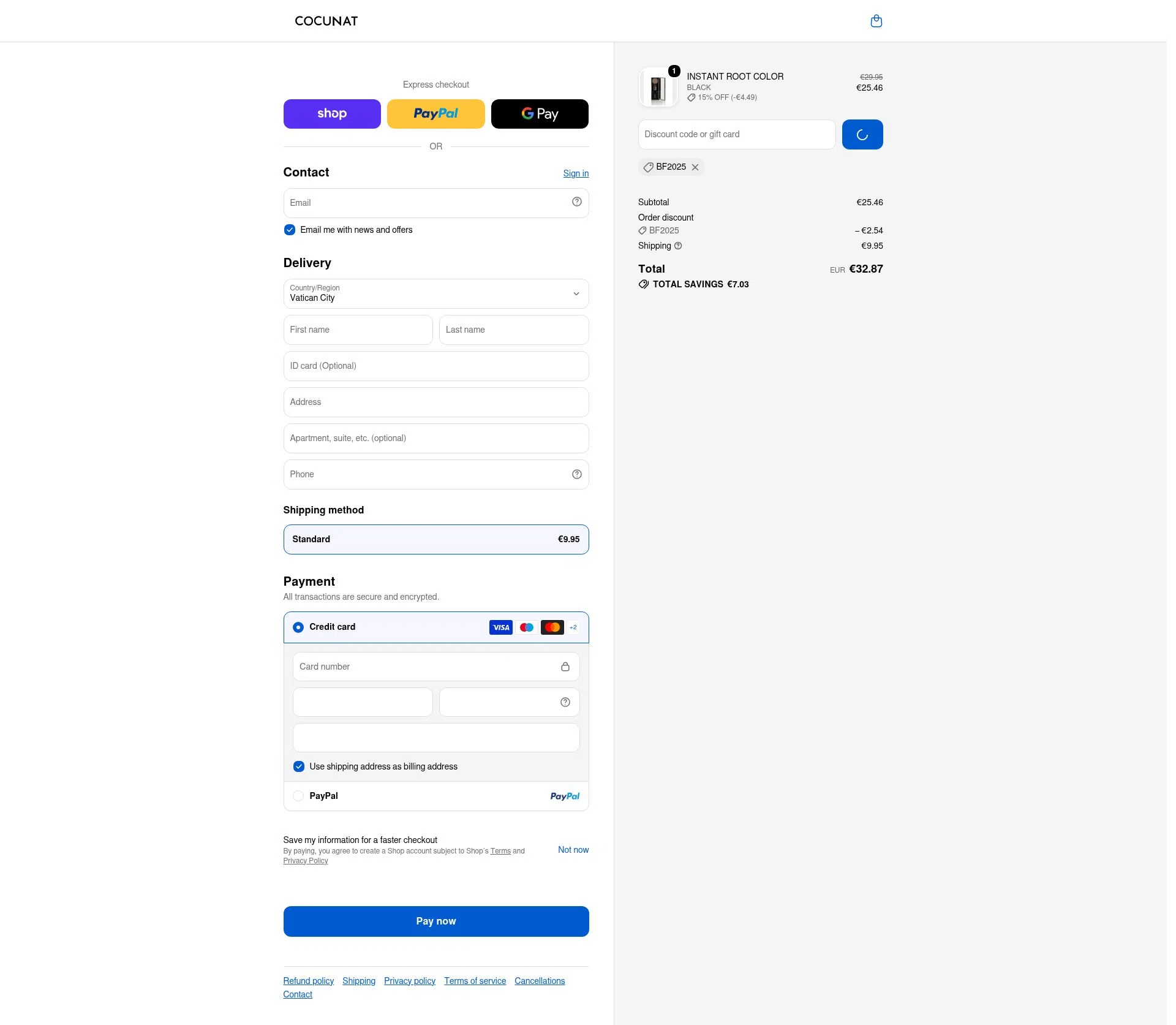Viewport: 1176px width, 1025px height.
Task: Open Shop's Privacy Policy link
Action: point(306,861)
